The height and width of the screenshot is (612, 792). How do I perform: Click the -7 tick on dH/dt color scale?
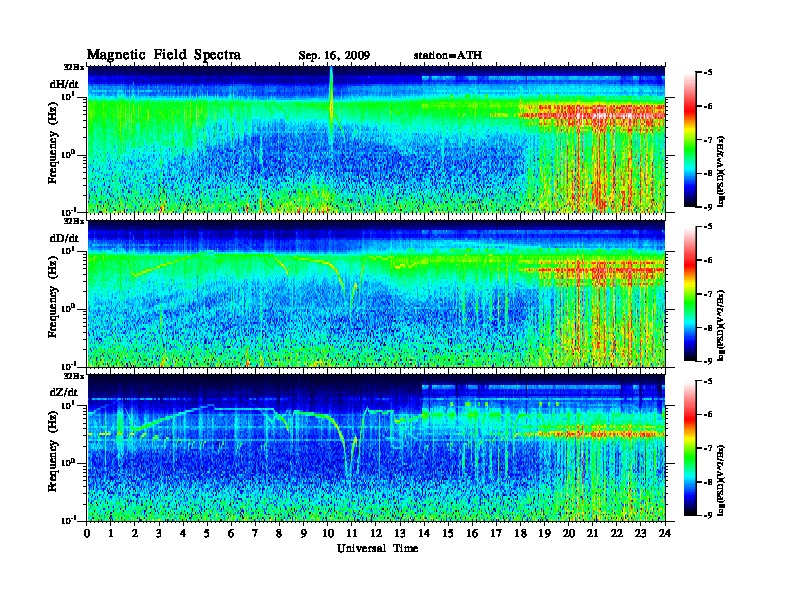coord(708,140)
